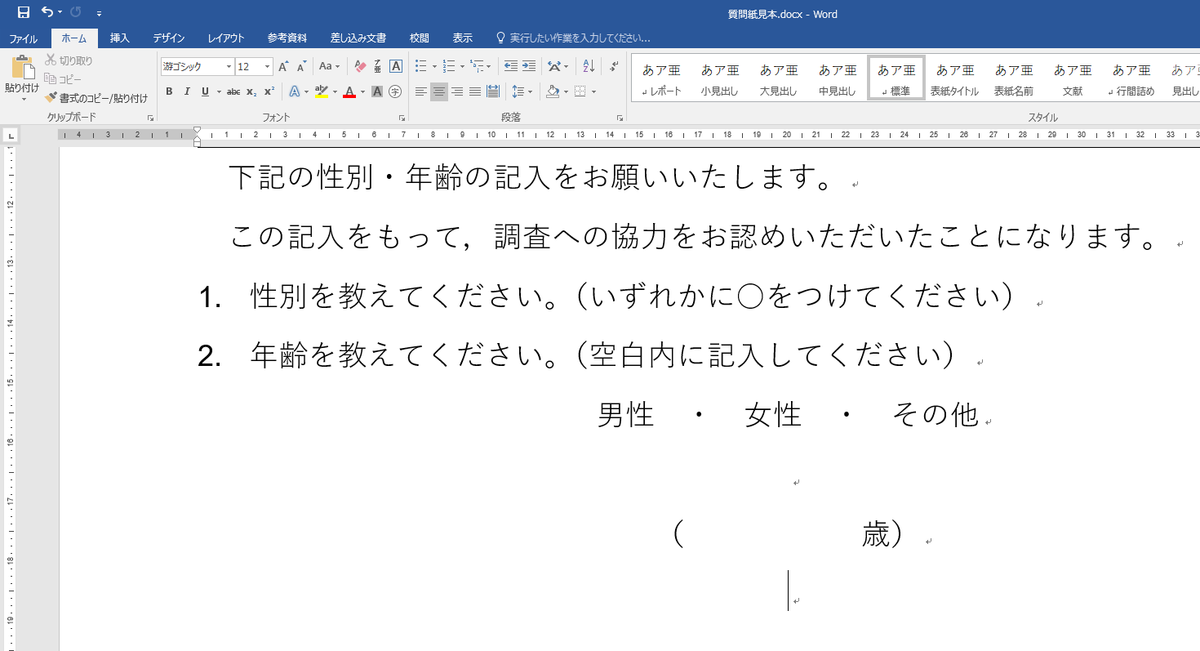Click the text highlight color yellow button
The width and height of the screenshot is (1200, 651).
pyautogui.click(x=320, y=91)
